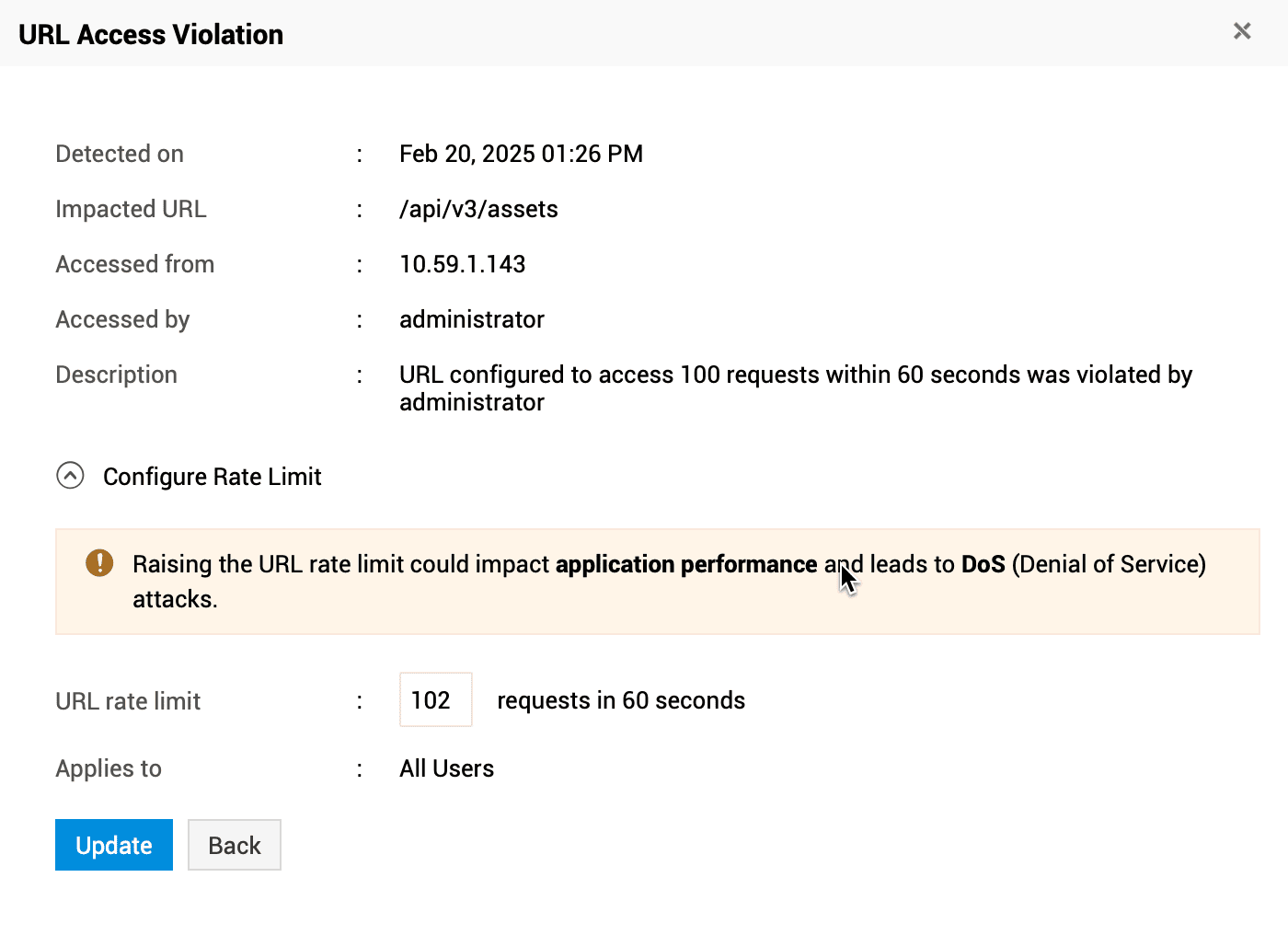Click the bold 'application performance' warning text
The height and width of the screenshot is (935, 1288).
click(x=685, y=564)
